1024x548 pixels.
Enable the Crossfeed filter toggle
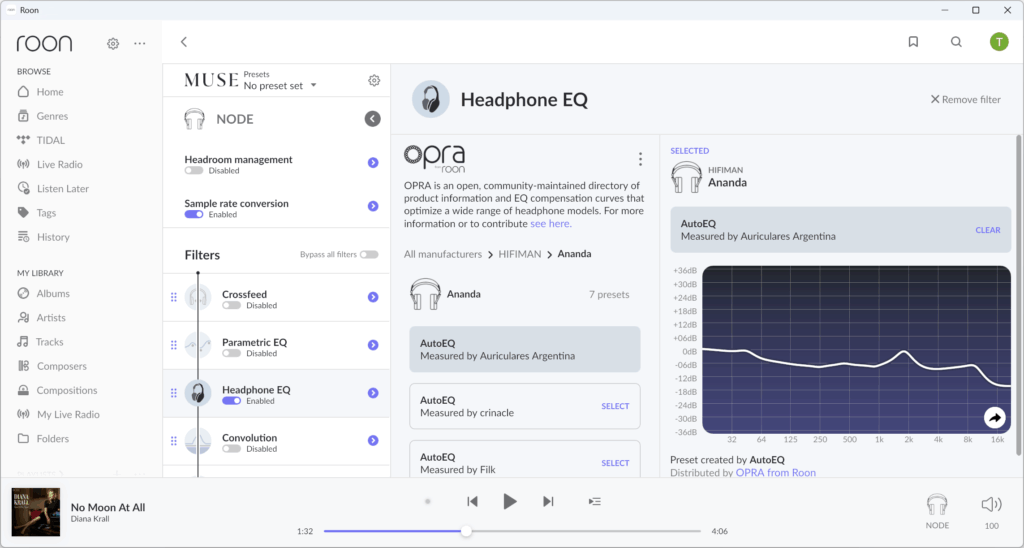pyautogui.click(x=231, y=305)
